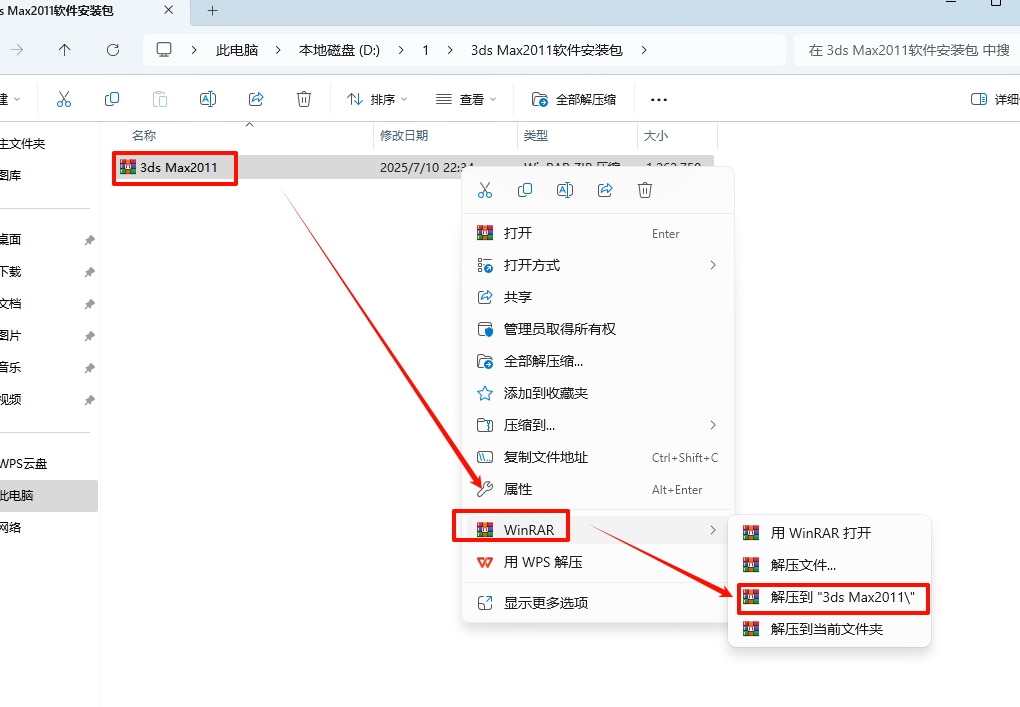This screenshot has height=707, width=1020.
Task: Click the search box for this folder
Action: pos(905,49)
